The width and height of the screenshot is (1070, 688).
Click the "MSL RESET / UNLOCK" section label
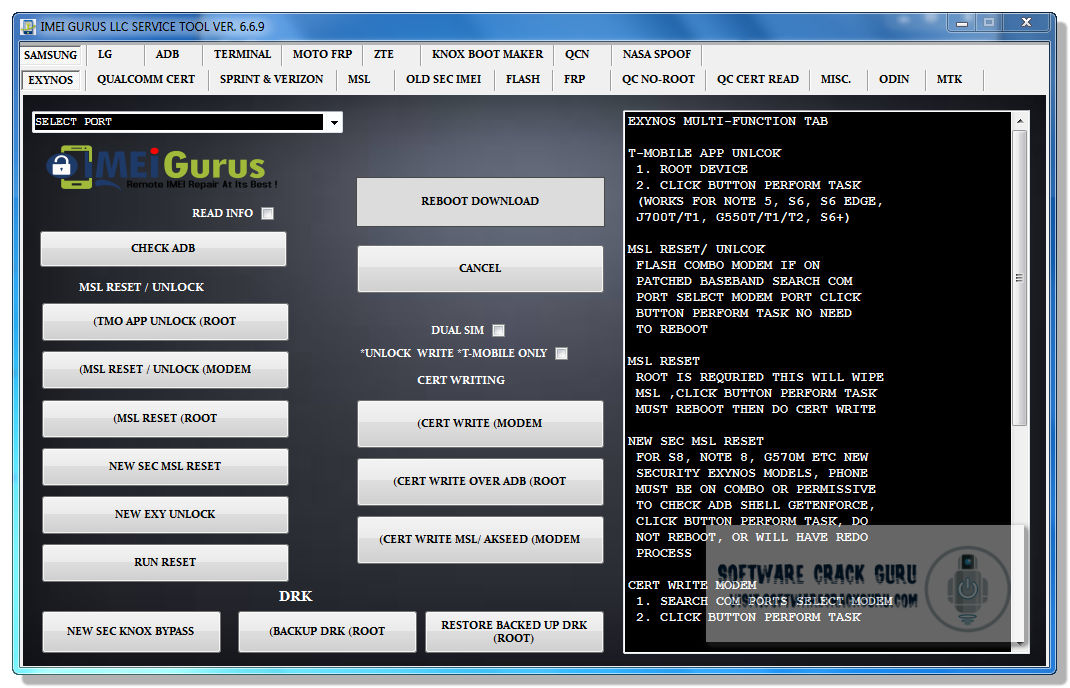coord(141,287)
